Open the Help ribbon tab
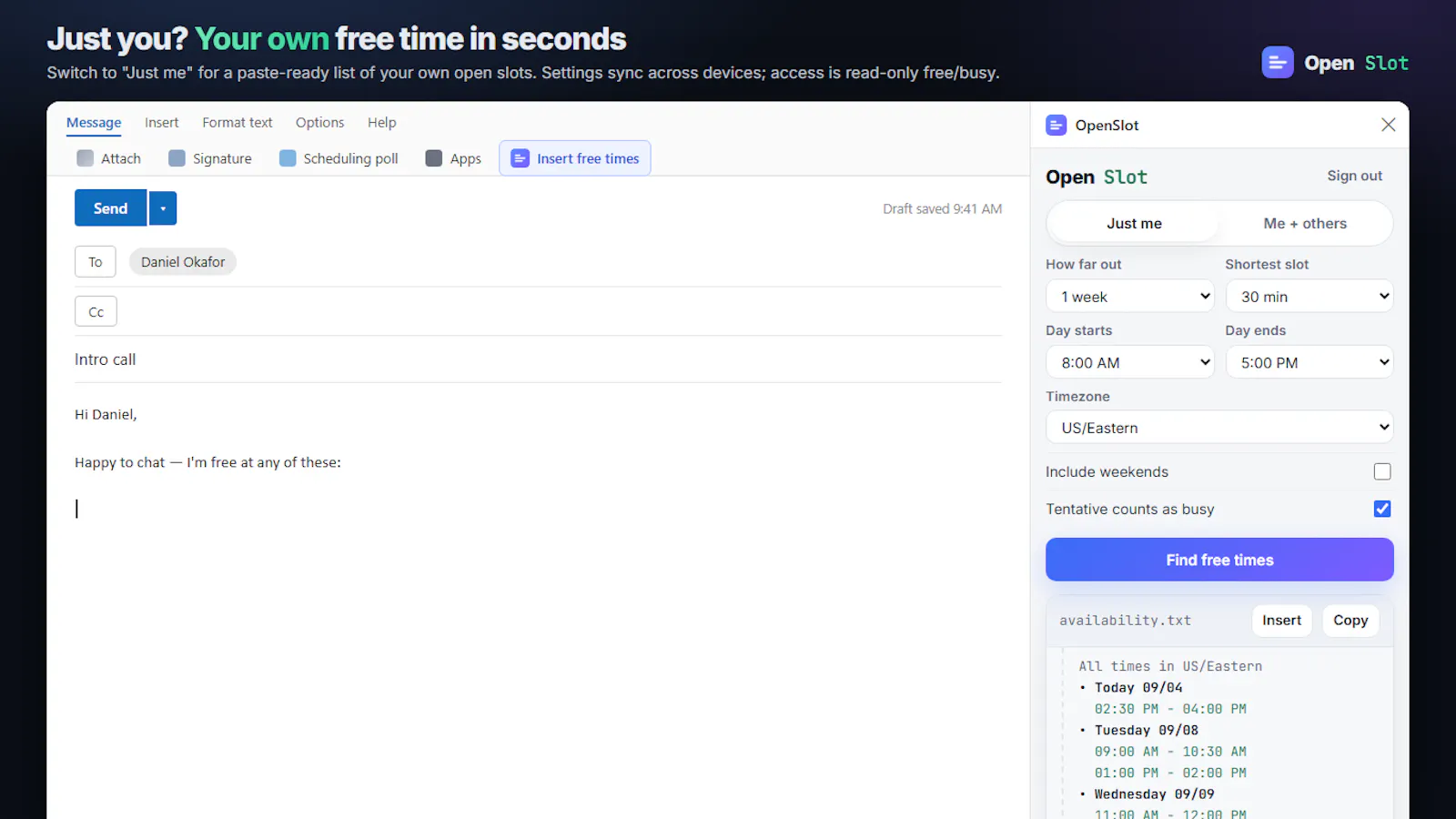 click(x=382, y=123)
